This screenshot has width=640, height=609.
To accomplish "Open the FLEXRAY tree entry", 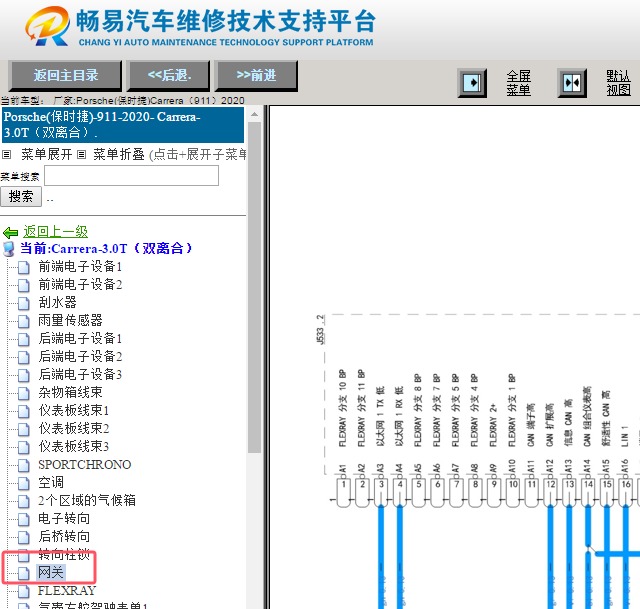I will click(x=67, y=591).
